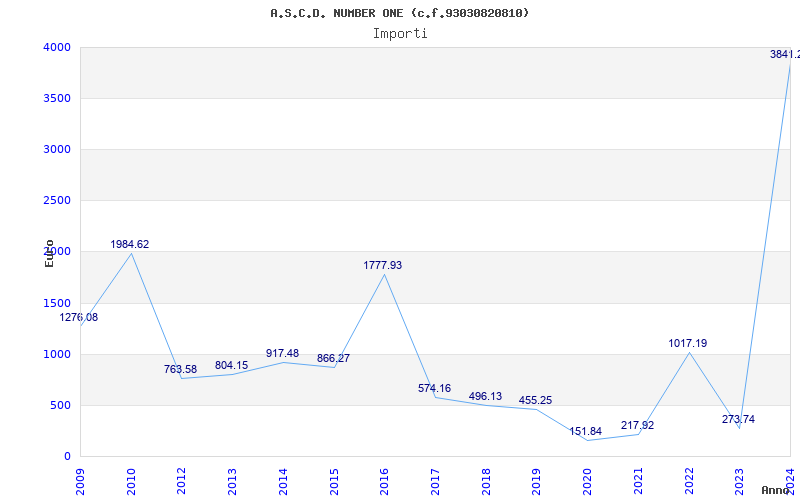Select the 455.25 data label
The width and height of the screenshot is (800, 500).
coord(535,401)
